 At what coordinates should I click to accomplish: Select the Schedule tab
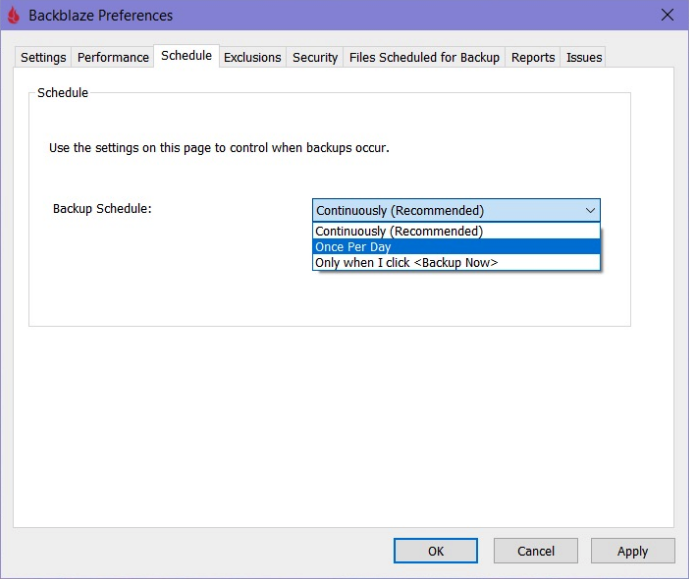[x=186, y=56]
